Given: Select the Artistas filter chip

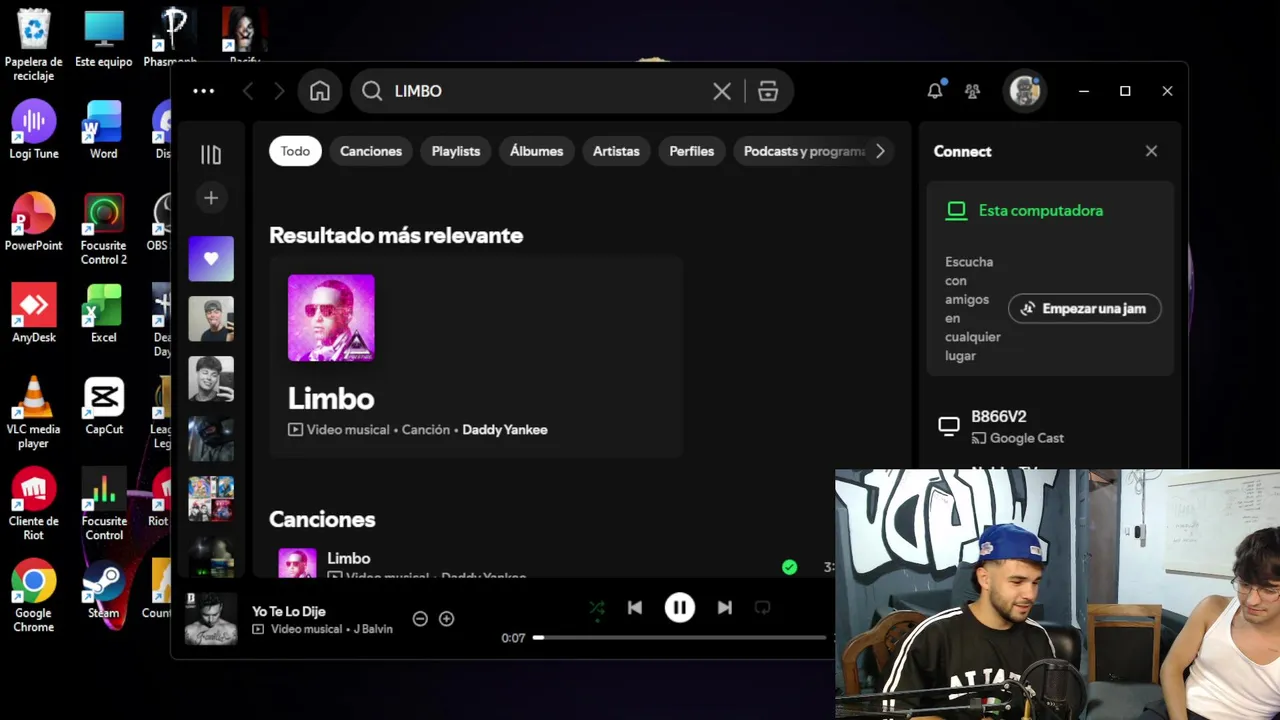Looking at the screenshot, I should 616,151.
